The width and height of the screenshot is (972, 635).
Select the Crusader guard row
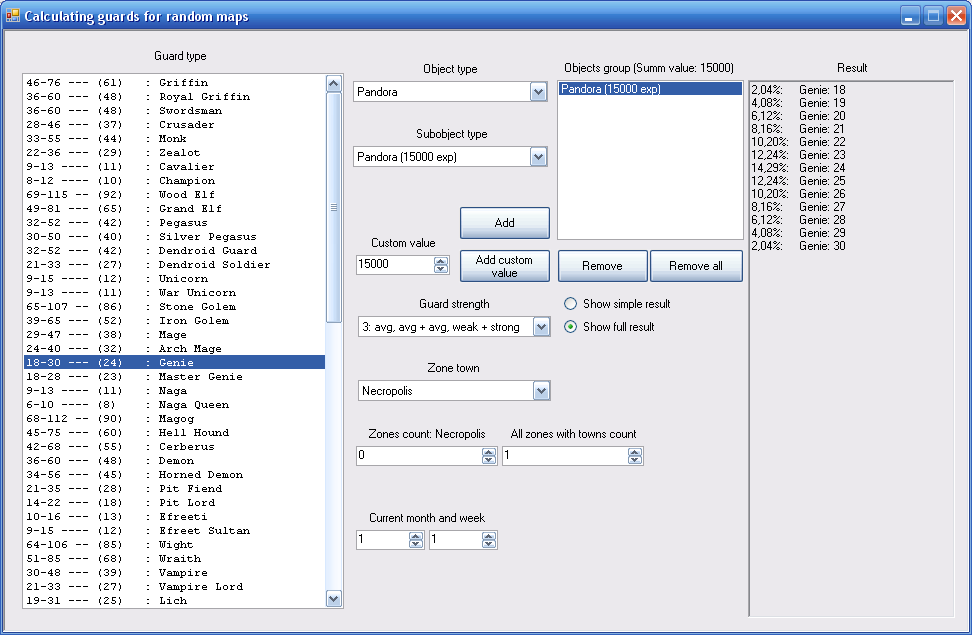click(x=174, y=125)
